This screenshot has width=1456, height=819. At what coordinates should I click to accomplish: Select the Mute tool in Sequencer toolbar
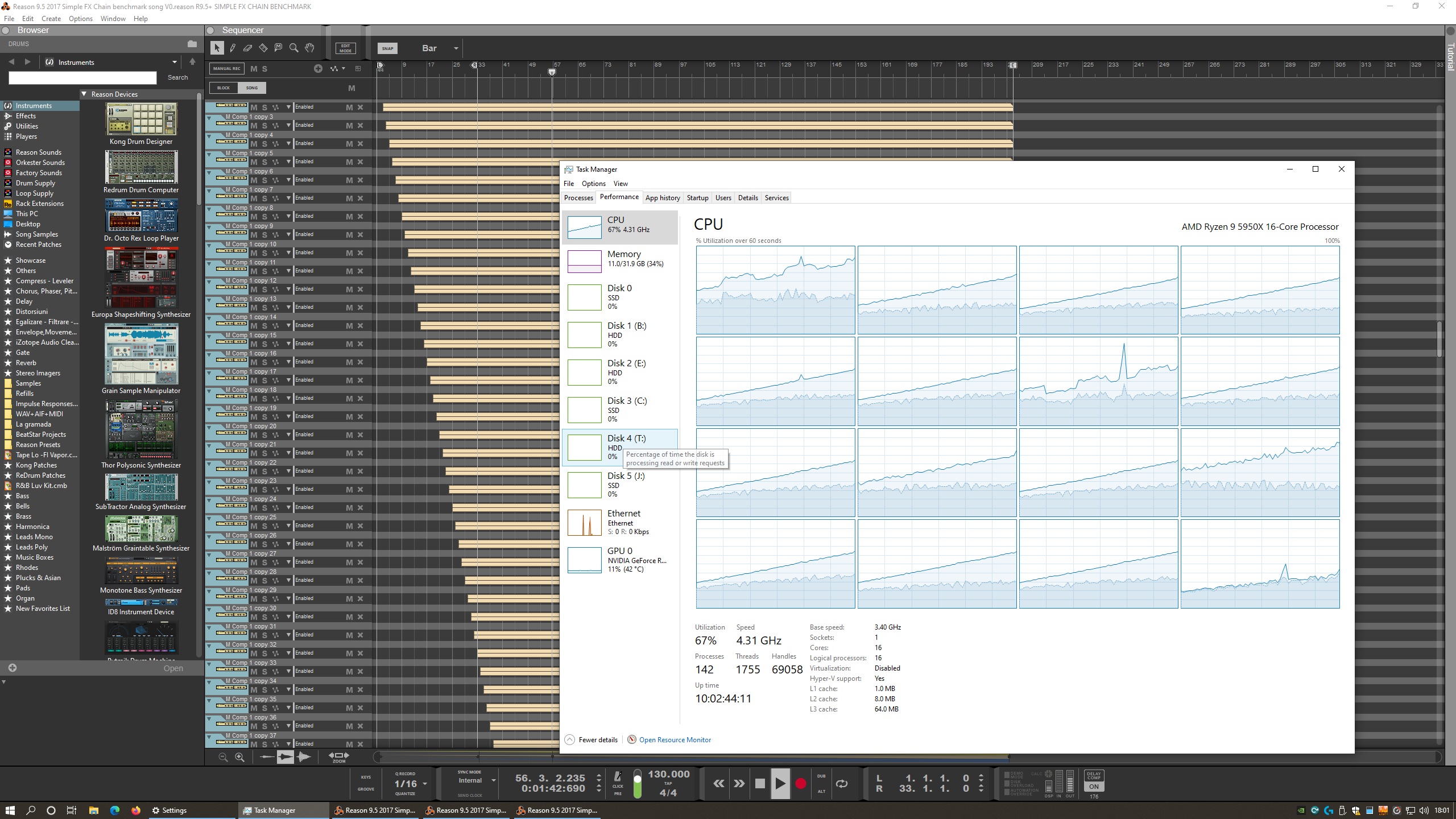(278, 48)
